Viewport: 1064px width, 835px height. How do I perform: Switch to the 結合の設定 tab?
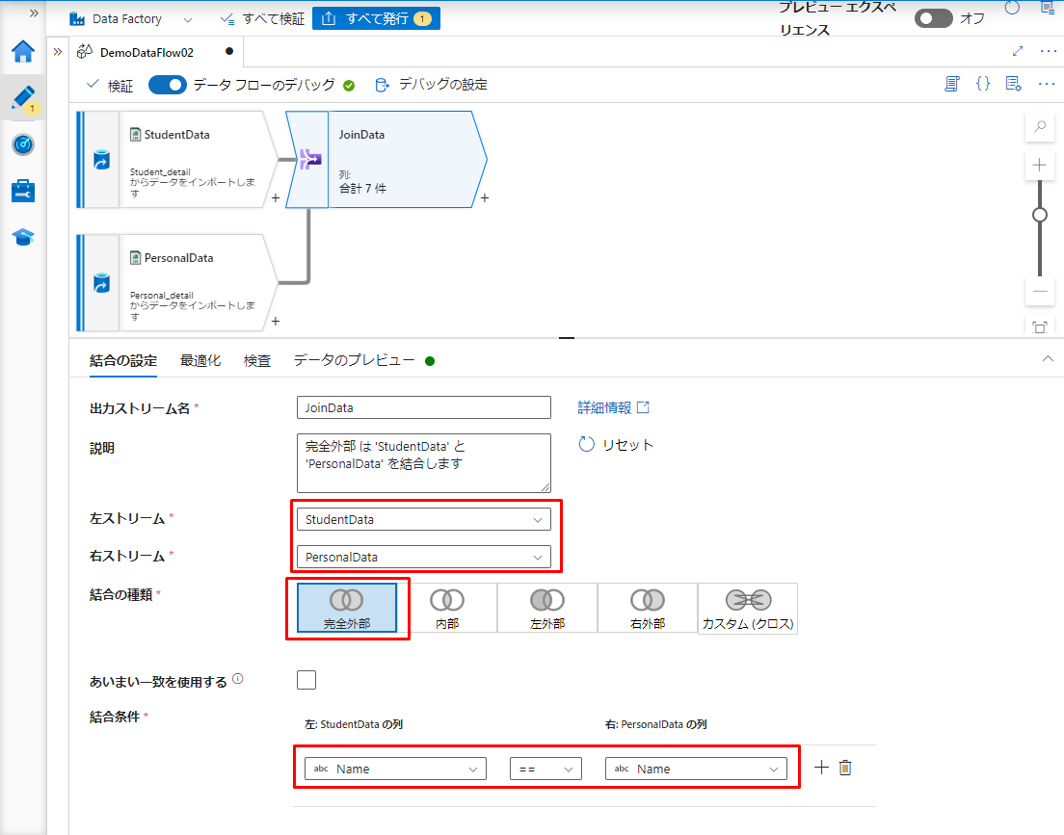coord(123,361)
